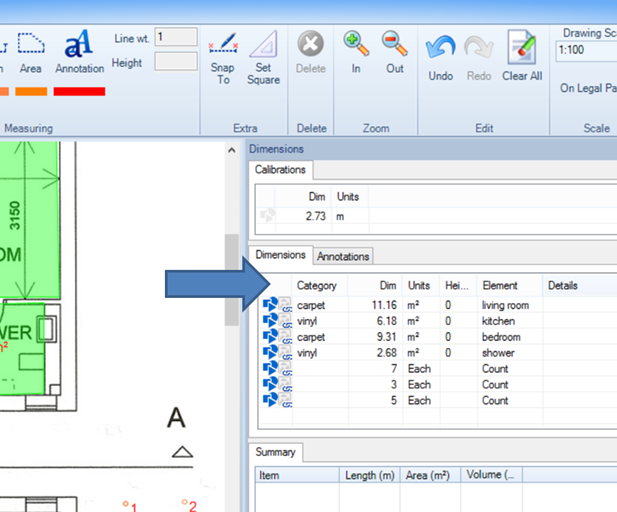
Task: Activate the Set Square tool
Action: [263, 56]
